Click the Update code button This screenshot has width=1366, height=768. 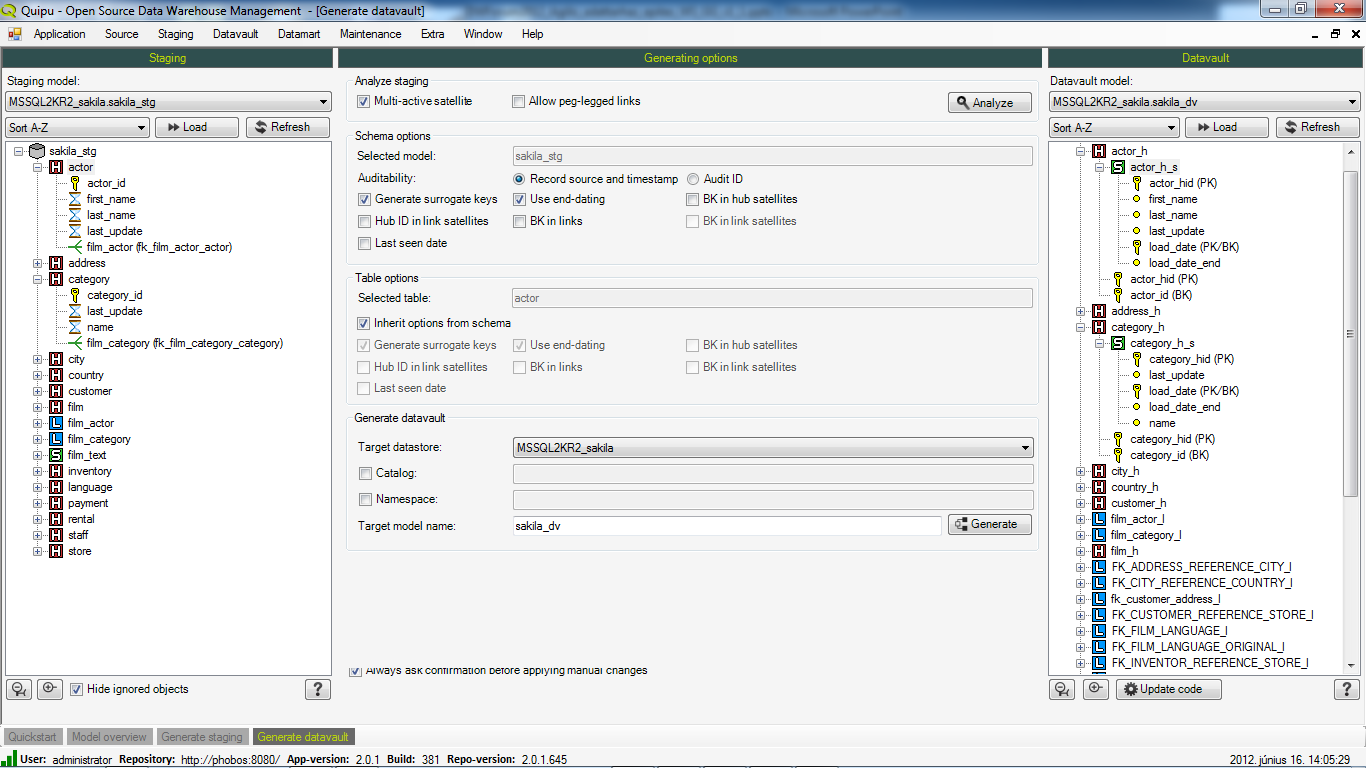[1169, 689]
